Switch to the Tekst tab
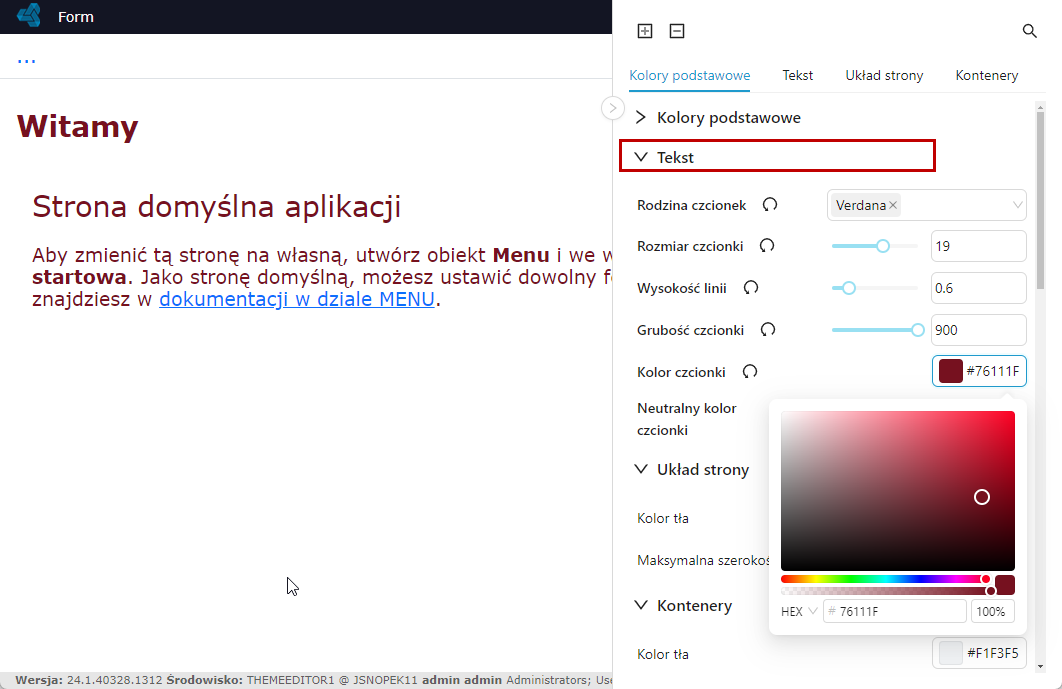Screen dimensions: 1062x689 (797, 75)
